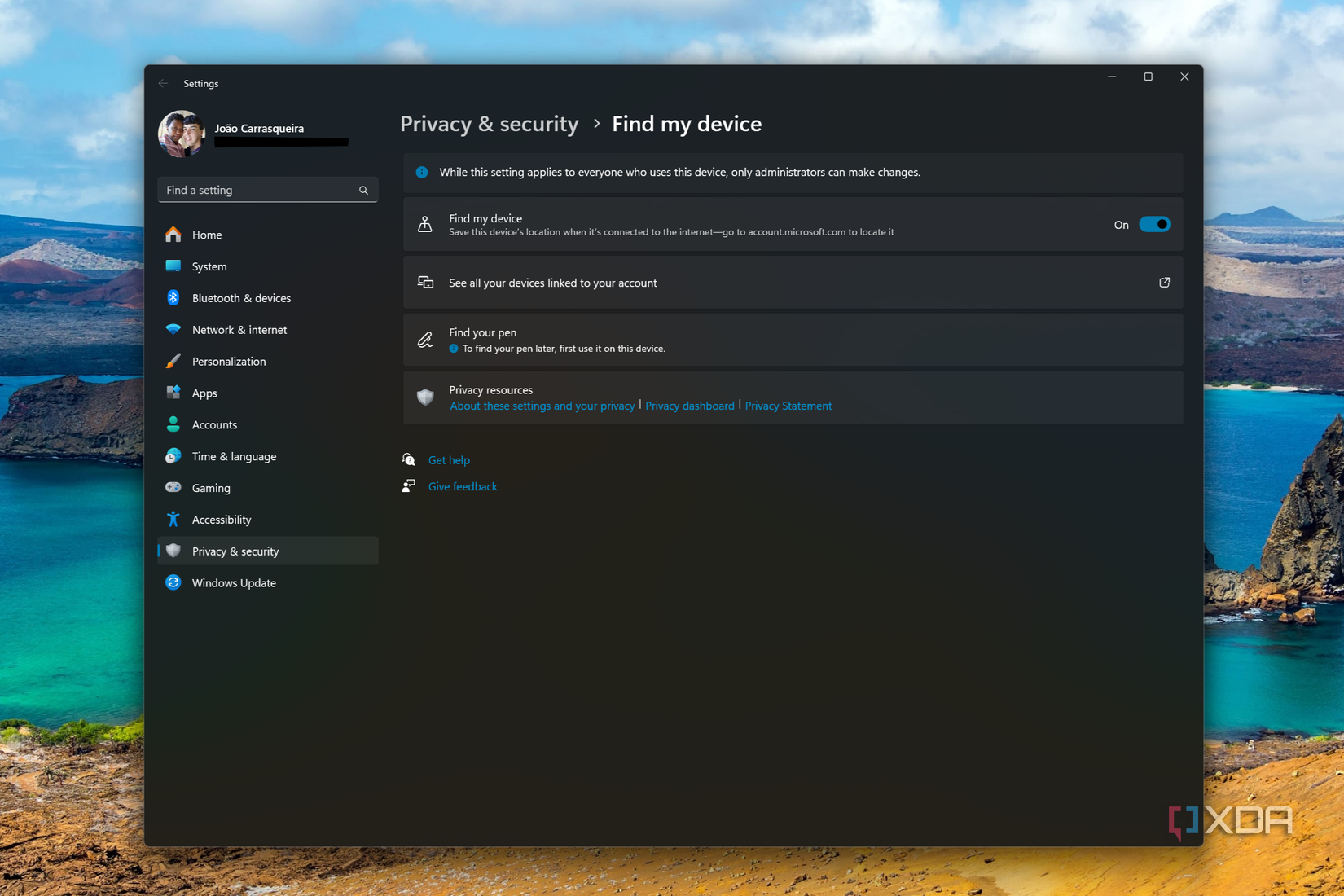The image size is (1344, 896).
Task: Click the Get help link
Action: click(x=449, y=460)
